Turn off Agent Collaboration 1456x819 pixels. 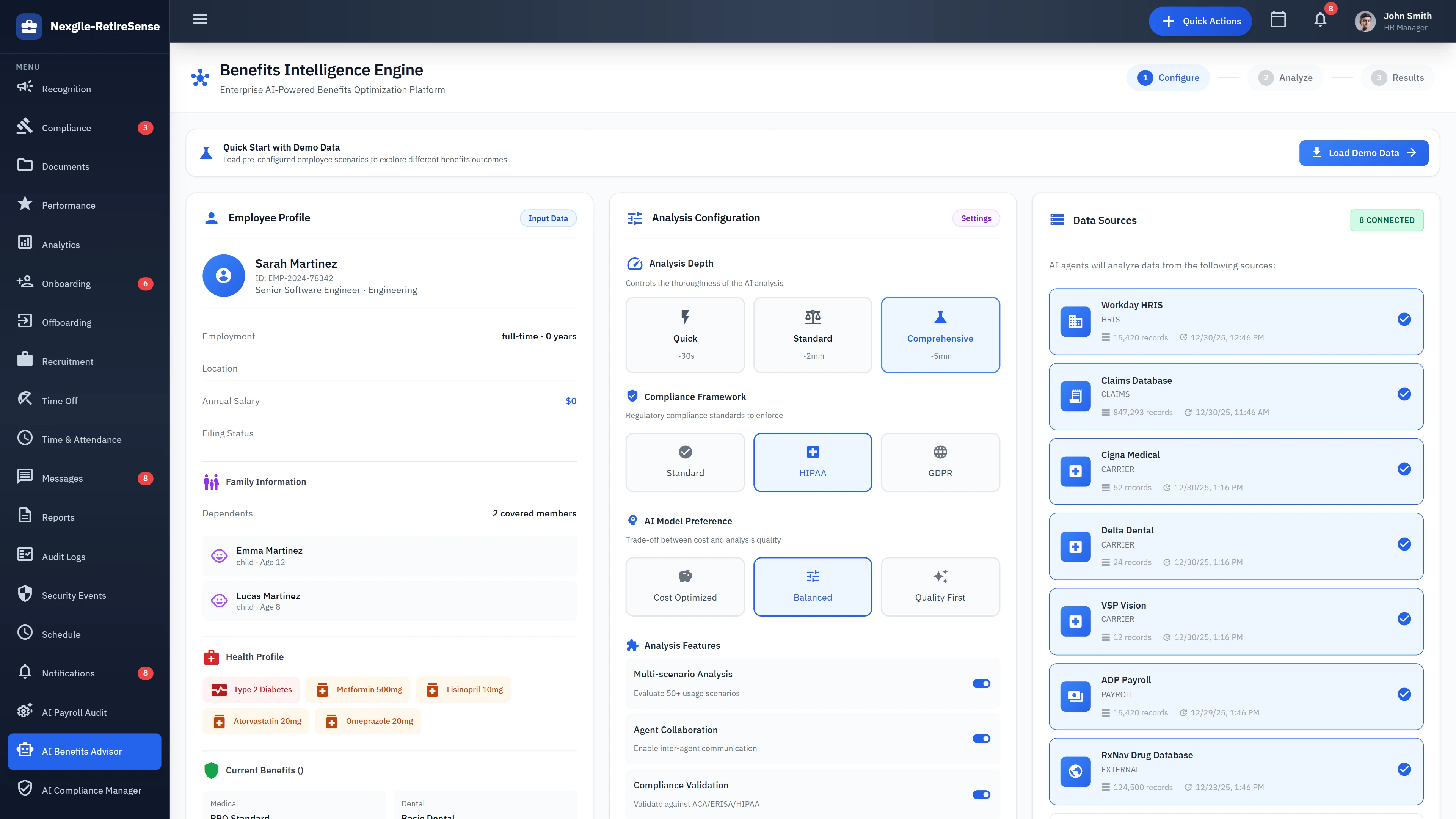pos(982,738)
